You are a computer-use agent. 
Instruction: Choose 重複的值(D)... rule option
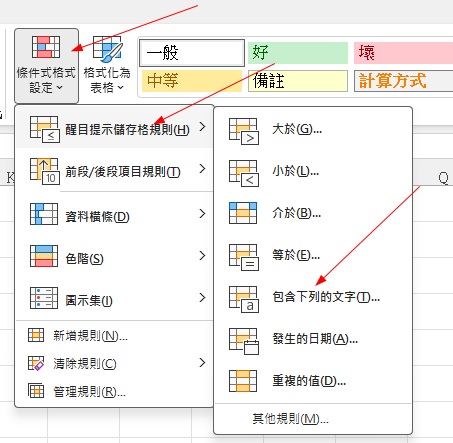click(313, 381)
